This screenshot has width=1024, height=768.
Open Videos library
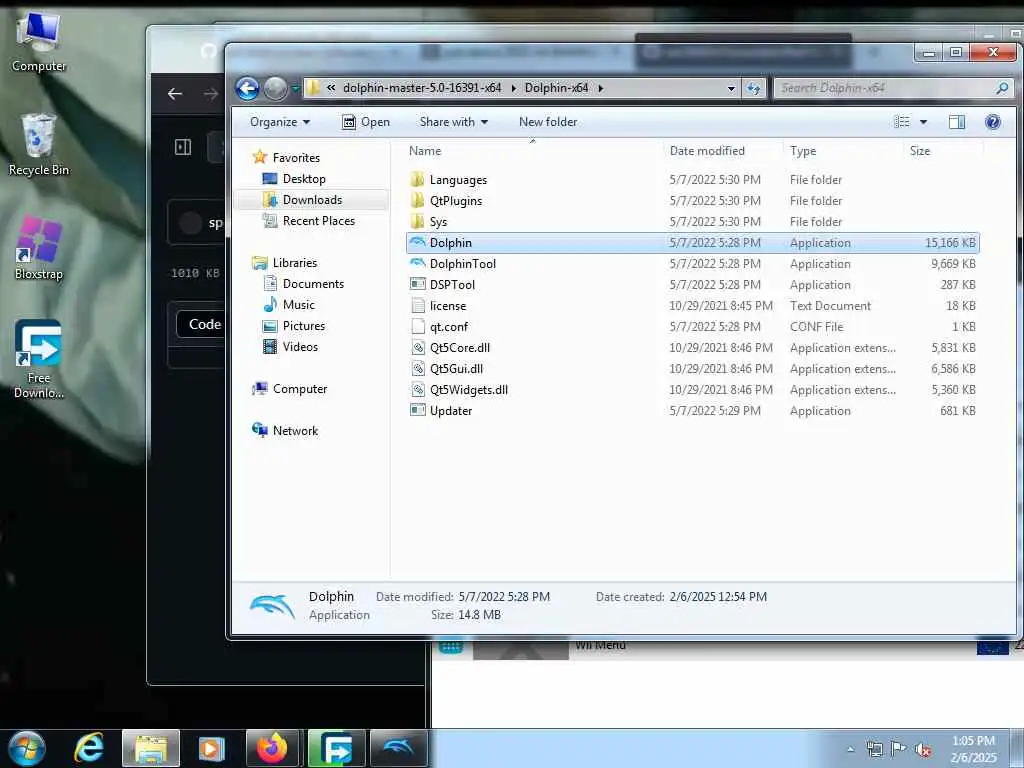(300, 346)
